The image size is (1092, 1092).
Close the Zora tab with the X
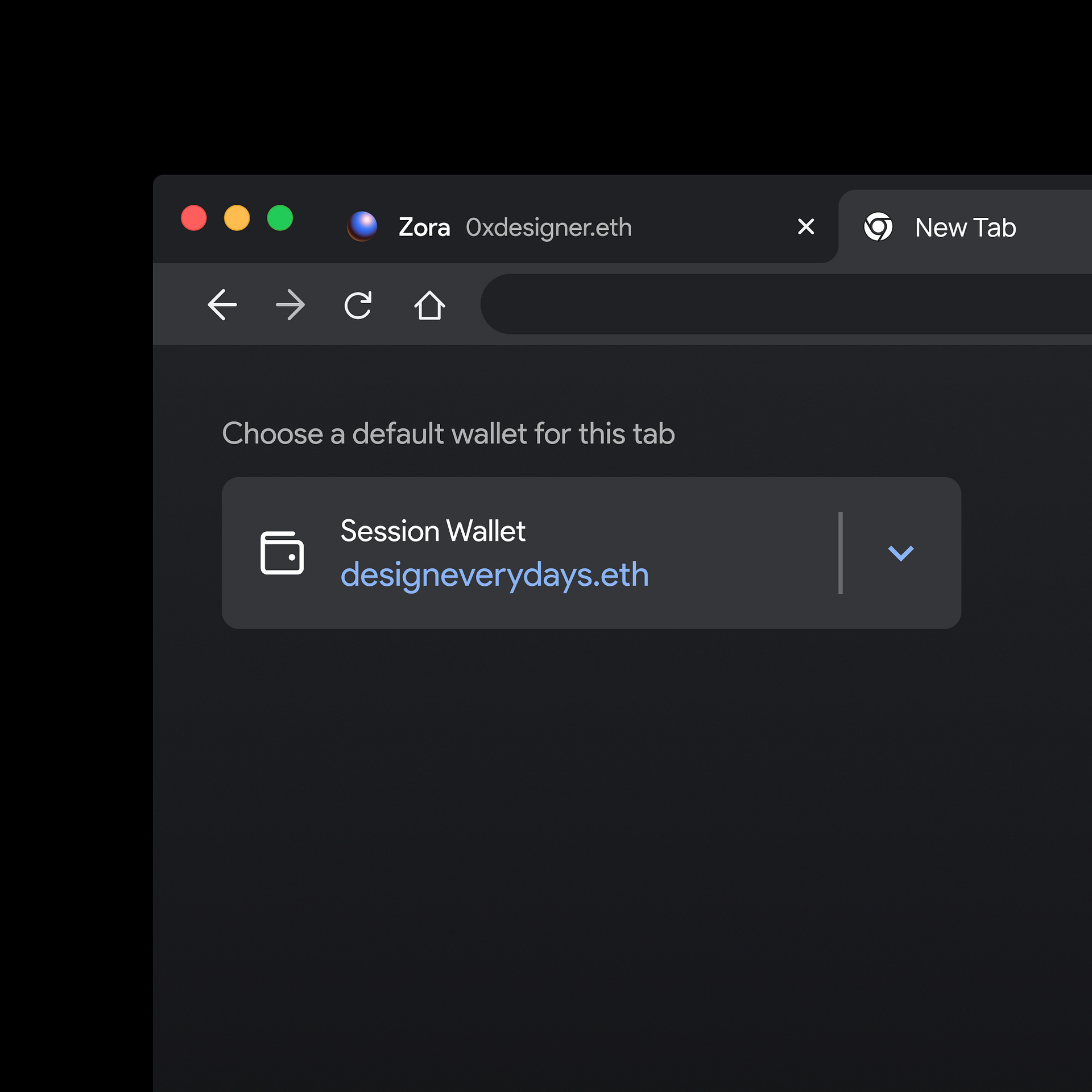(x=806, y=226)
